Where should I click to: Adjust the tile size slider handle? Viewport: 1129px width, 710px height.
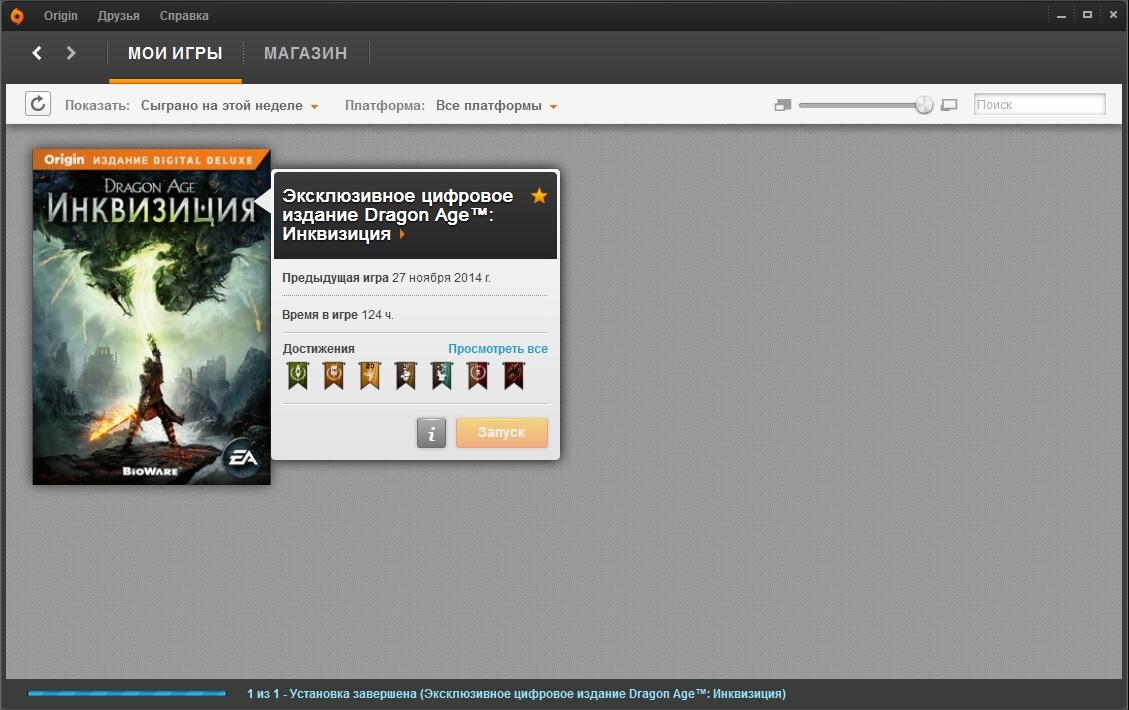click(x=924, y=105)
